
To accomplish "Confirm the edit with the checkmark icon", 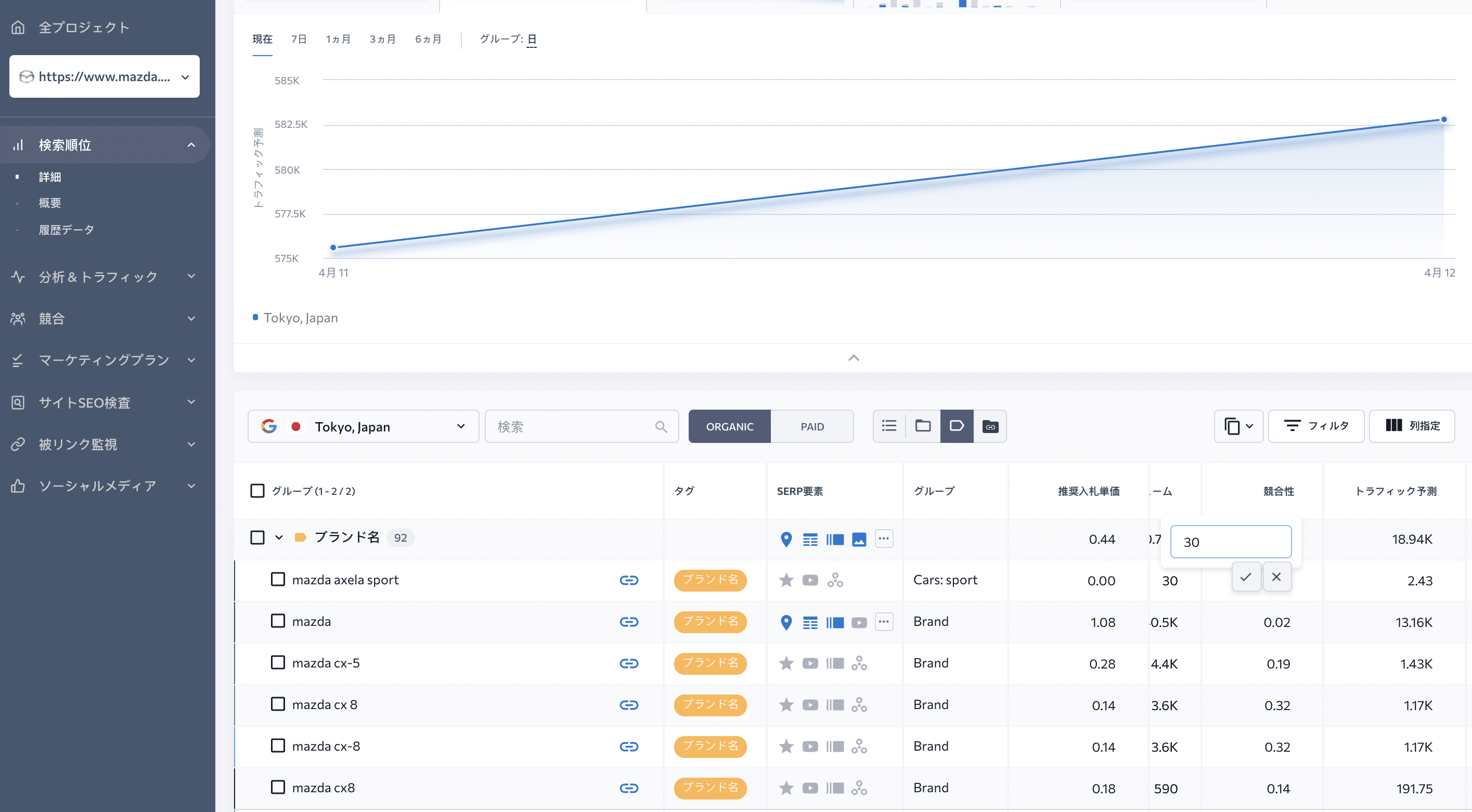I will pos(1246,577).
